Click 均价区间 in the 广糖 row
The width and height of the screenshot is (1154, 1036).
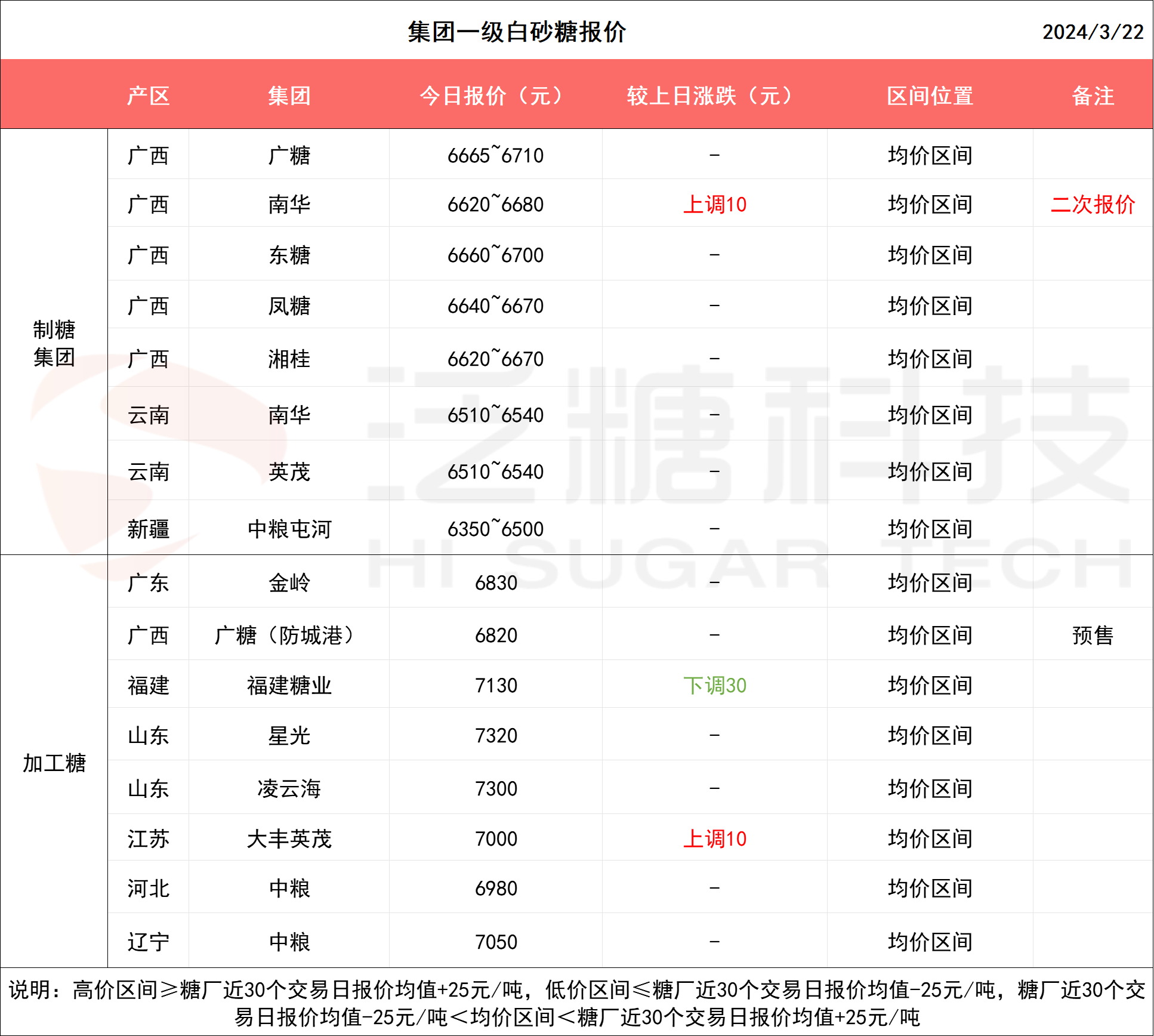[x=930, y=155]
